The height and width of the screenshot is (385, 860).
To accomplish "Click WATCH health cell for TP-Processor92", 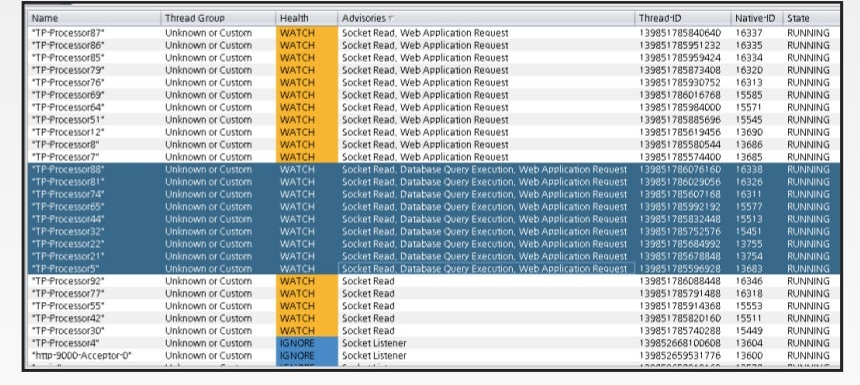I will (307, 281).
